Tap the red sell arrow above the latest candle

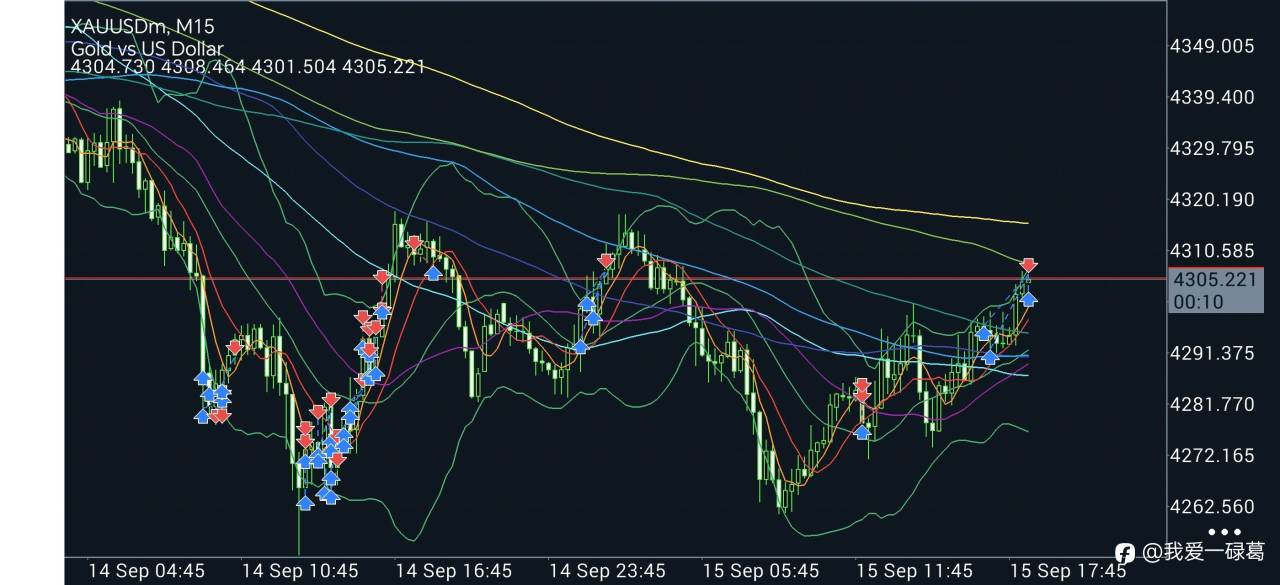pos(1028,266)
